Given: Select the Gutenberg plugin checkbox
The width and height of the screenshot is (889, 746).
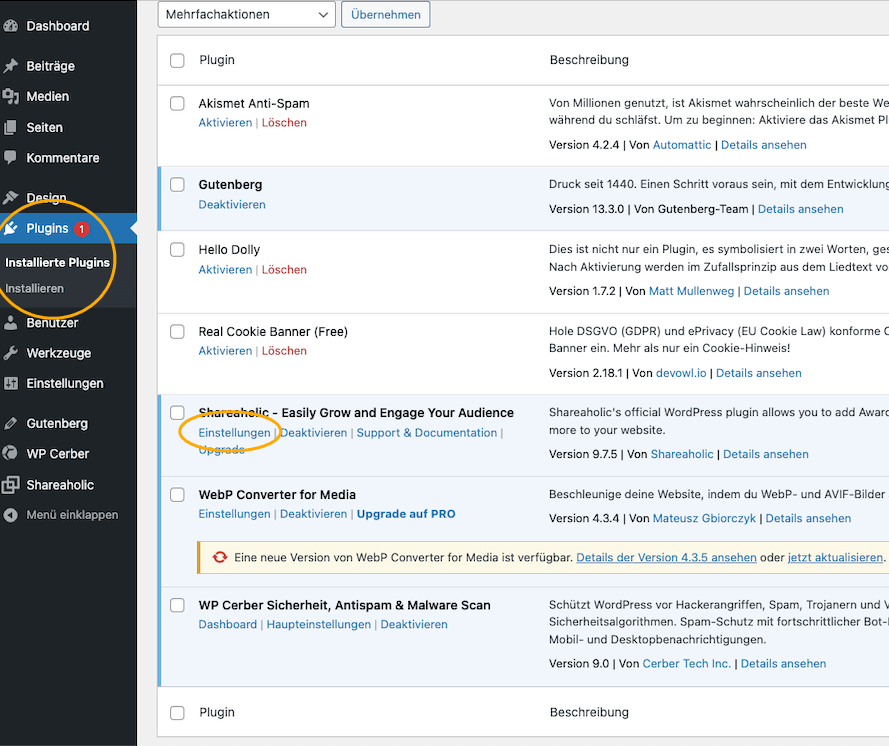Looking at the screenshot, I should tap(177, 185).
